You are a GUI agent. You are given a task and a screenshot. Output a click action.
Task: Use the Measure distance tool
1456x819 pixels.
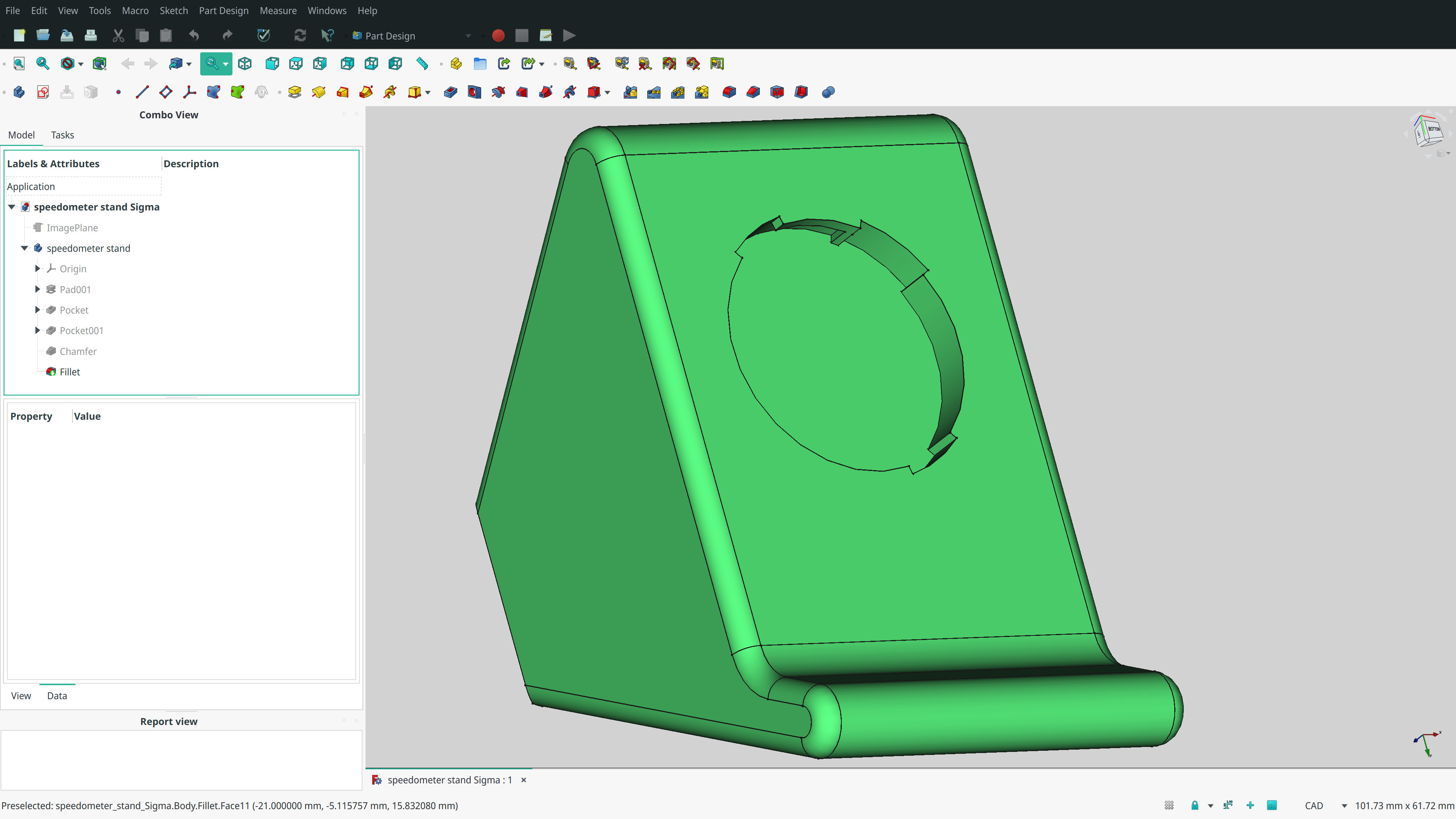coord(422,63)
